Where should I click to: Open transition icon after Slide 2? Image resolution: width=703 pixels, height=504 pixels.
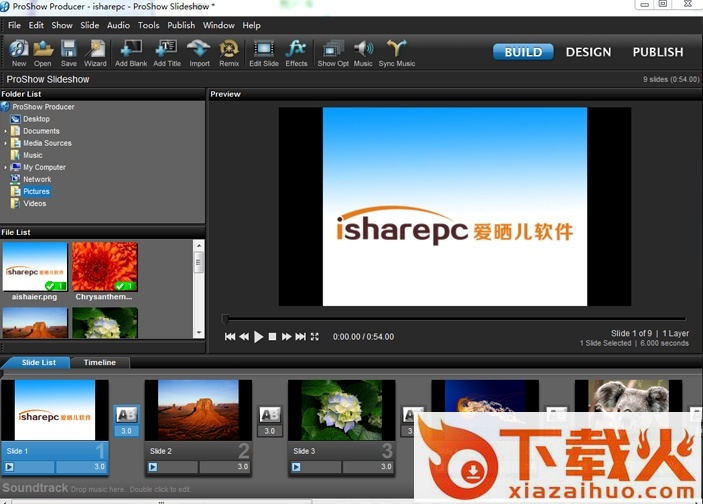(x=270, y=415)
